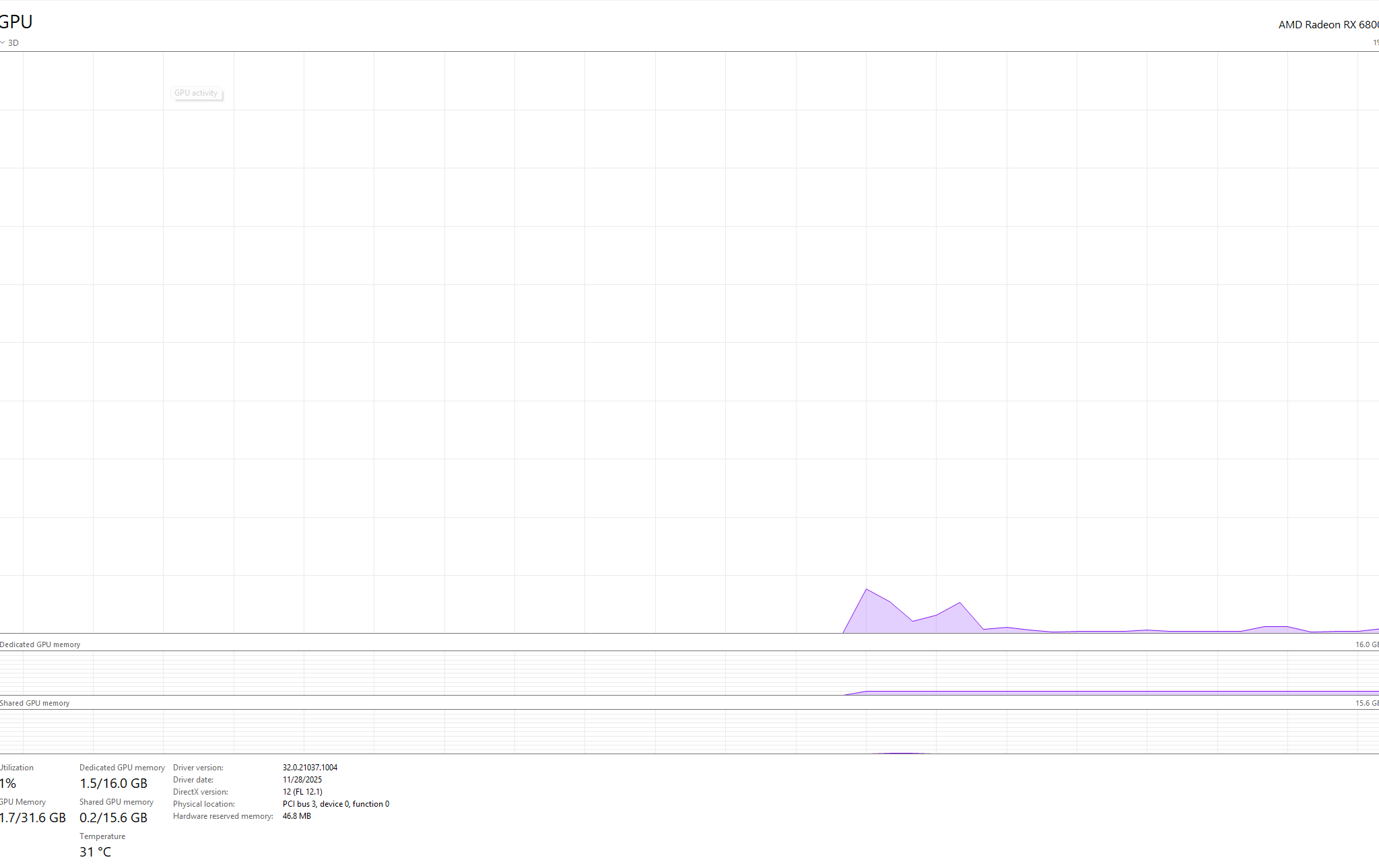1379x868 pixels.
Task: Click the PCI bus 3 physical location value
Action: click(x=336, y=804)
